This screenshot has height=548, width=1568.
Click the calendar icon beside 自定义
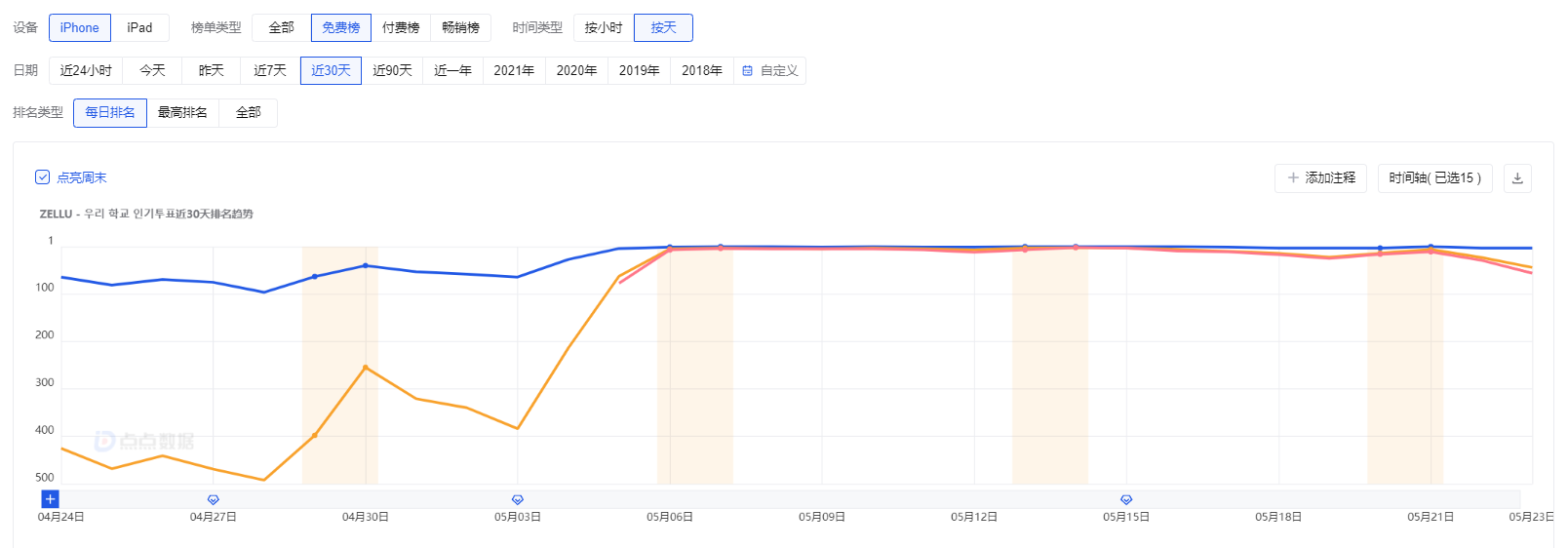click(748, 71)
